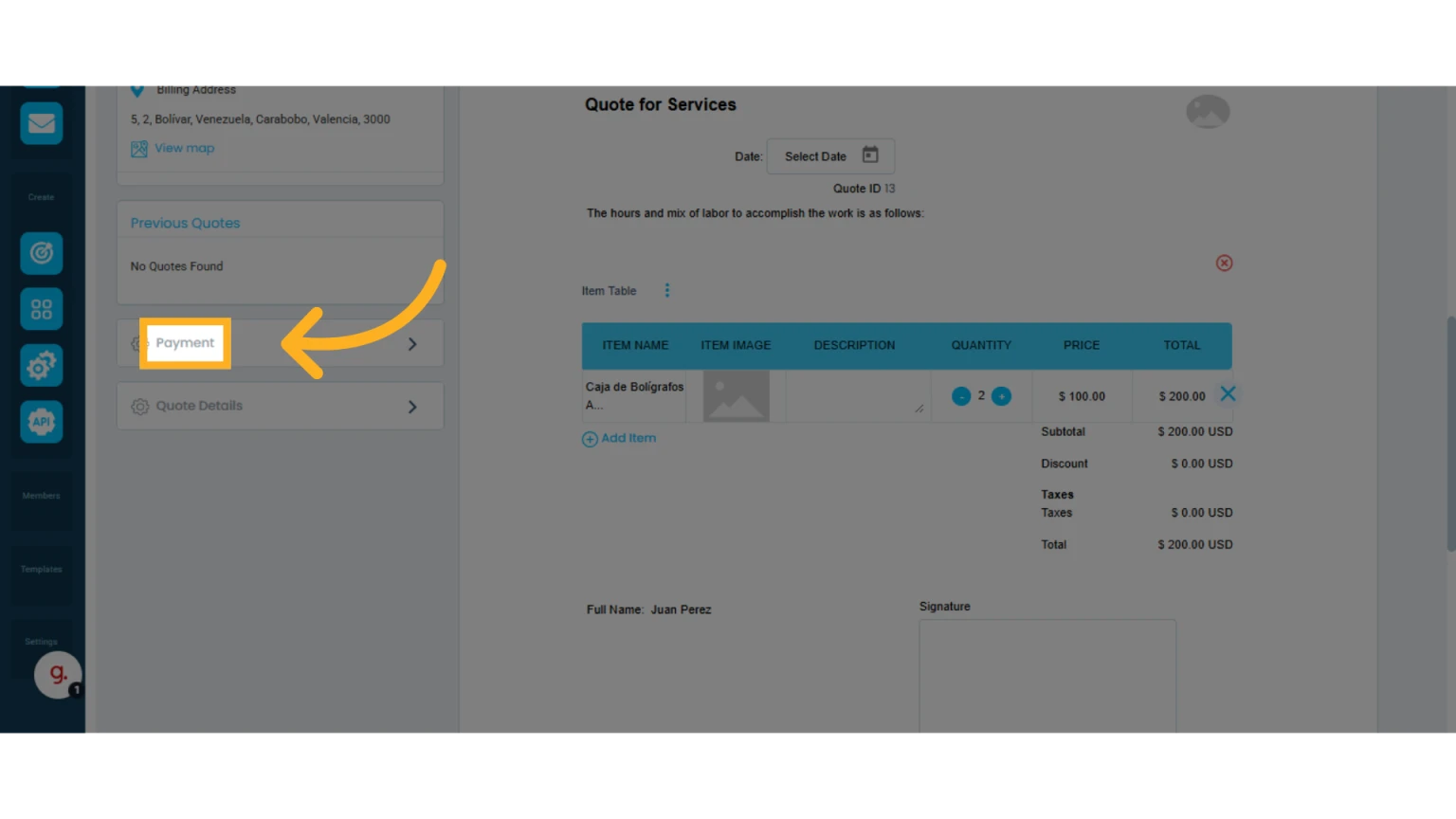This screenshot has height=819, width=1456.
Task: Open the gears settings sidebar icon
Action: pos(41,365)
